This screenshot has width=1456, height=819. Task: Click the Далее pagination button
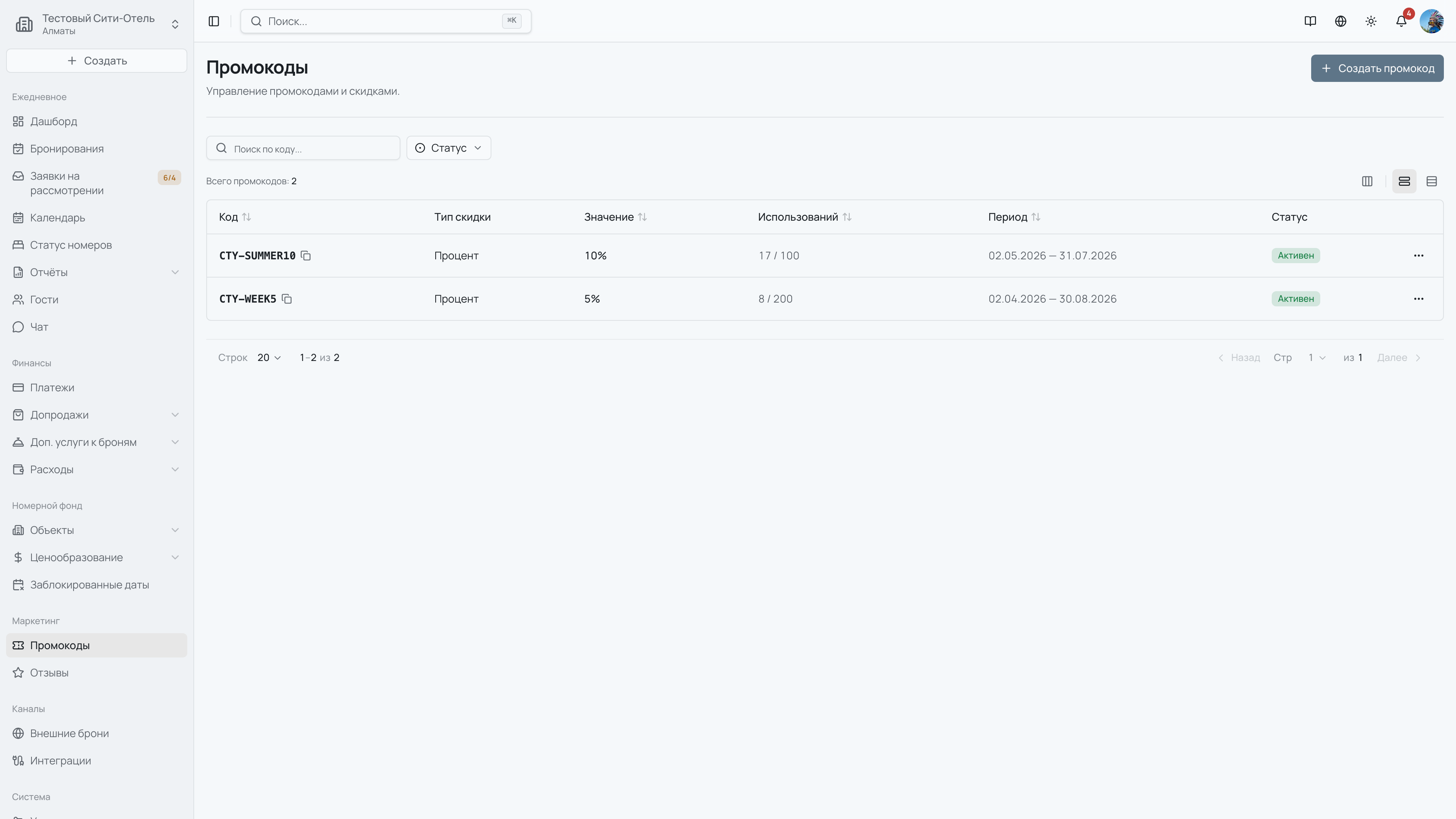(x=1399, y=357)
